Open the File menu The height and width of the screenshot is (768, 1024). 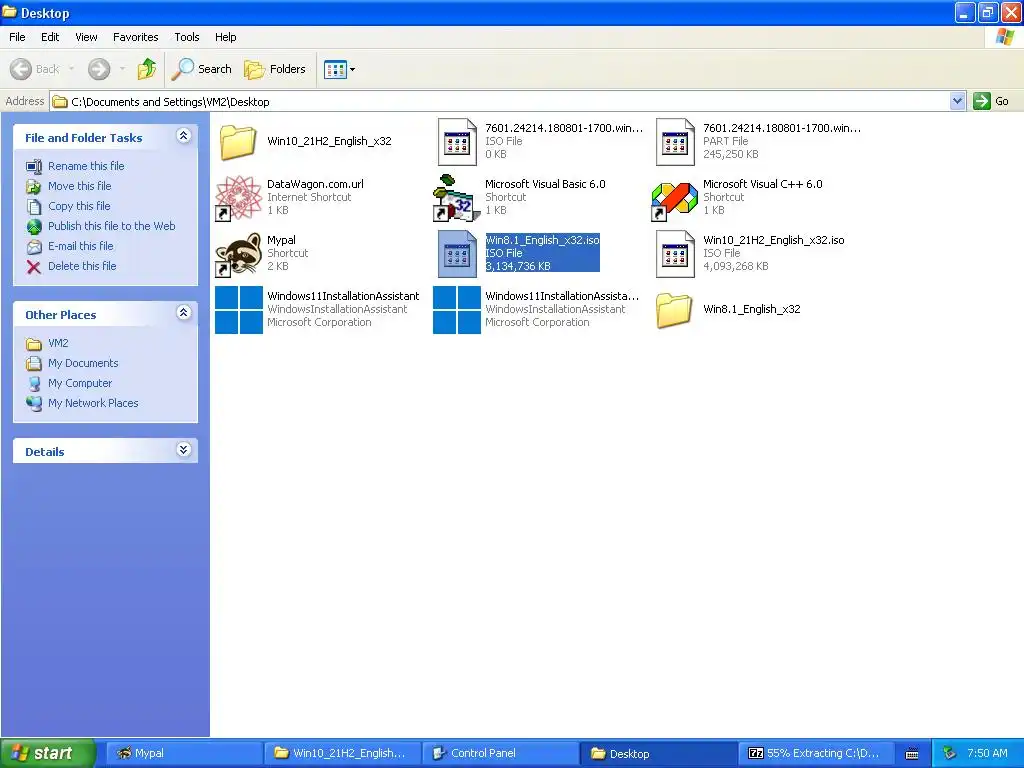point(17,37)
